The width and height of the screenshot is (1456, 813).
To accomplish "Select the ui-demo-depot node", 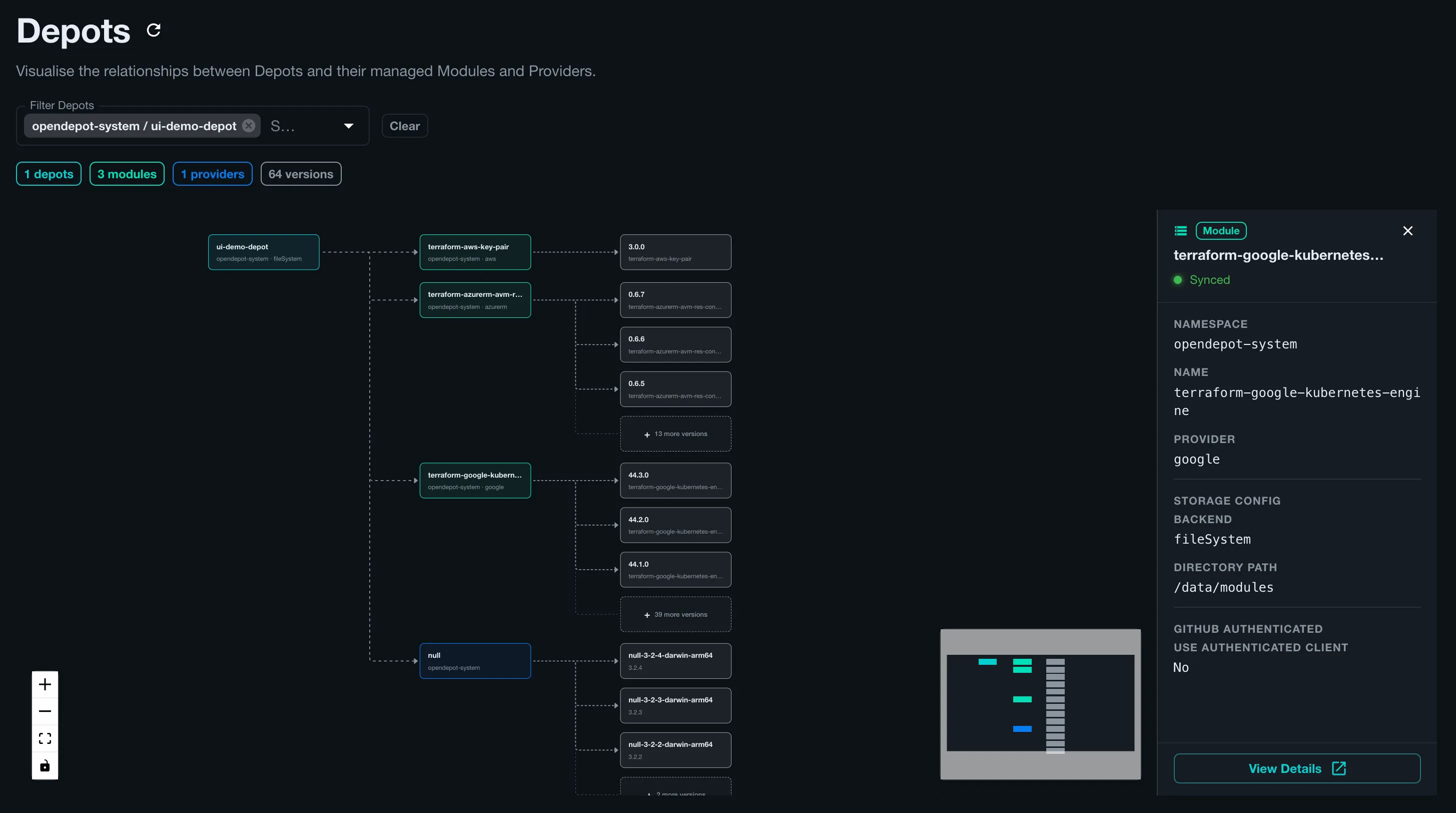I will point(263,252).
